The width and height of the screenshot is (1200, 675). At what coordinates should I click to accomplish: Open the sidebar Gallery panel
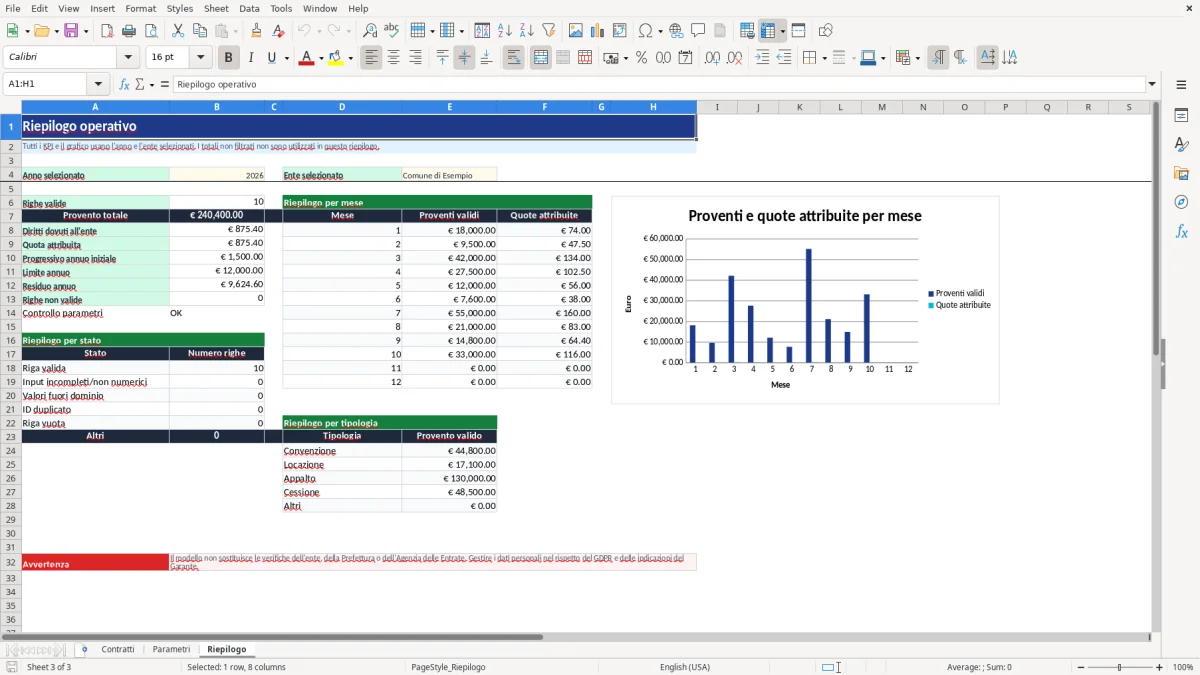[1181, 173]
